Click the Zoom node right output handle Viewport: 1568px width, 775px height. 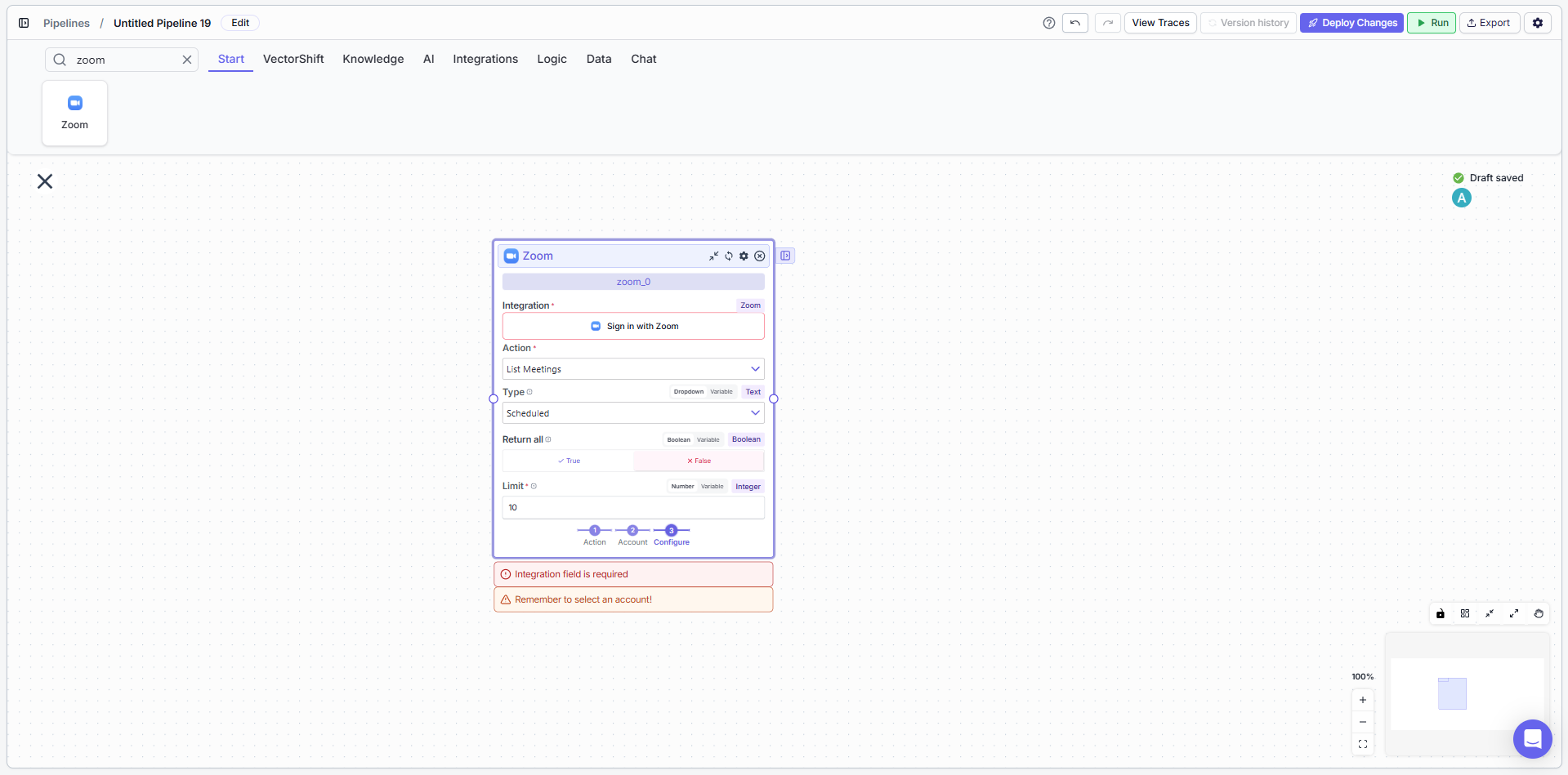tap(774, 399)
